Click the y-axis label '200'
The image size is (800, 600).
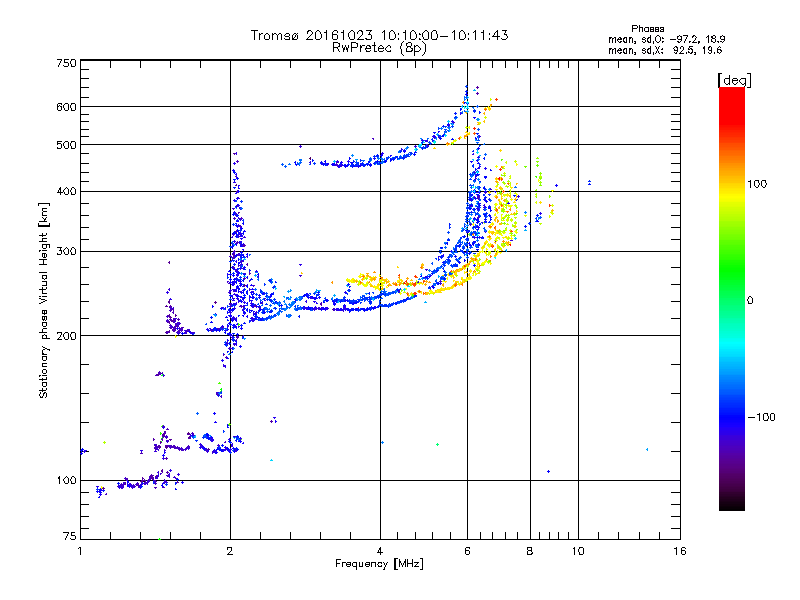pyautogui.click(x=67, y=336)
